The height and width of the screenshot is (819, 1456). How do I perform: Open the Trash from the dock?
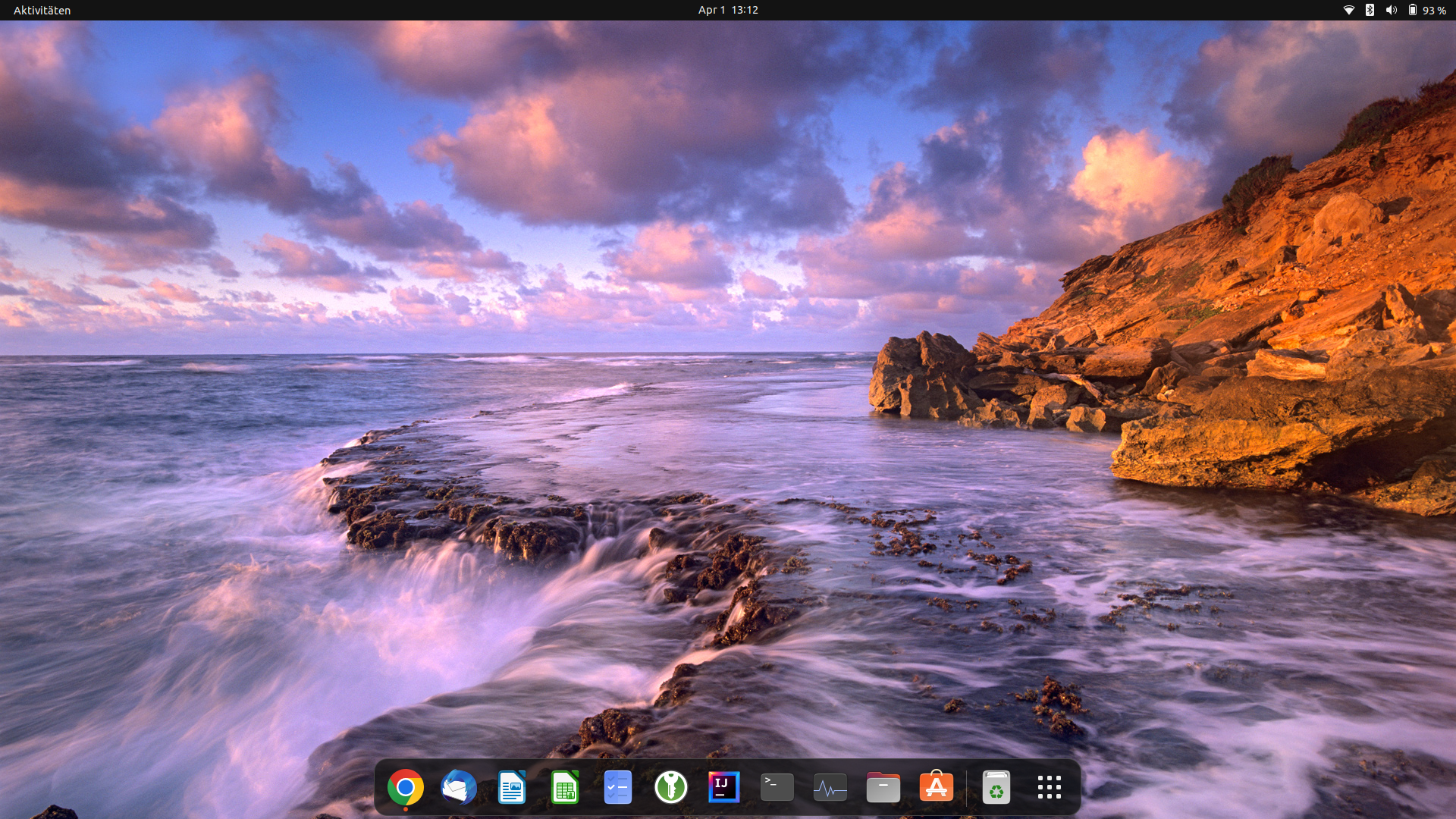[x=997, y=787]
